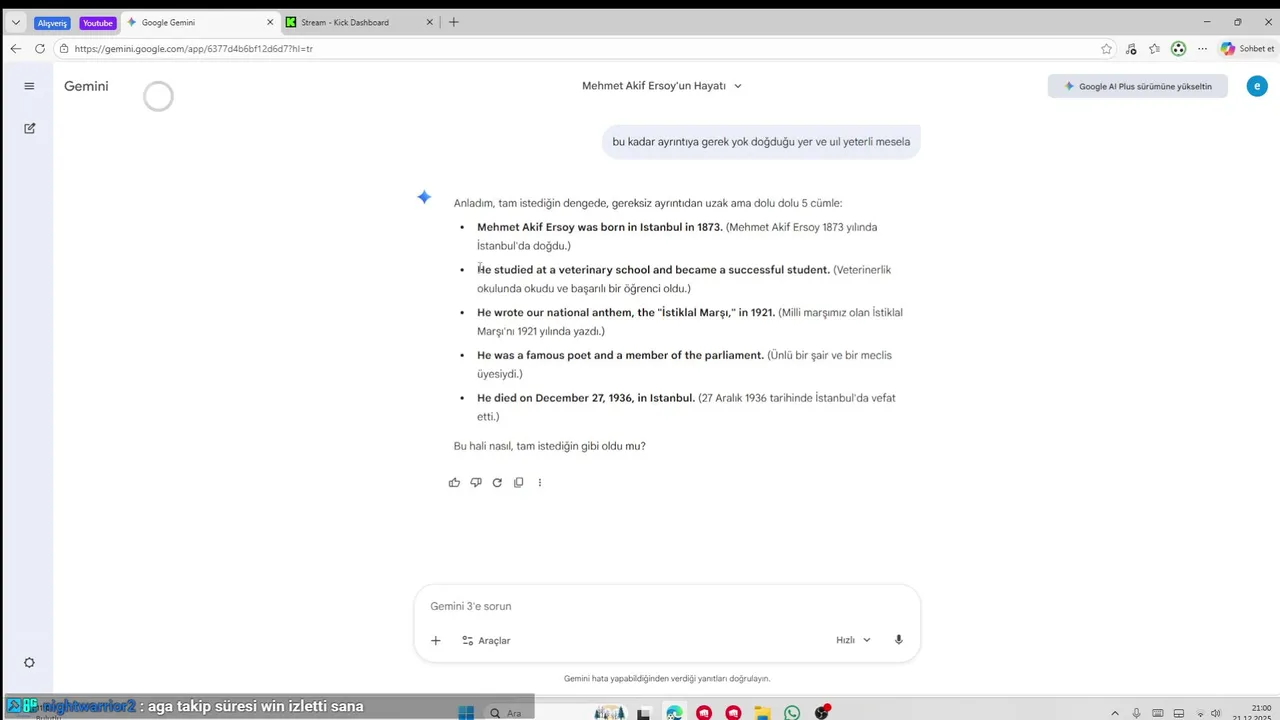Click the Gemini sparkle icon beside the response
Image resolution: width=1280 pixels, height=720 pixels.
pos(424,197)
